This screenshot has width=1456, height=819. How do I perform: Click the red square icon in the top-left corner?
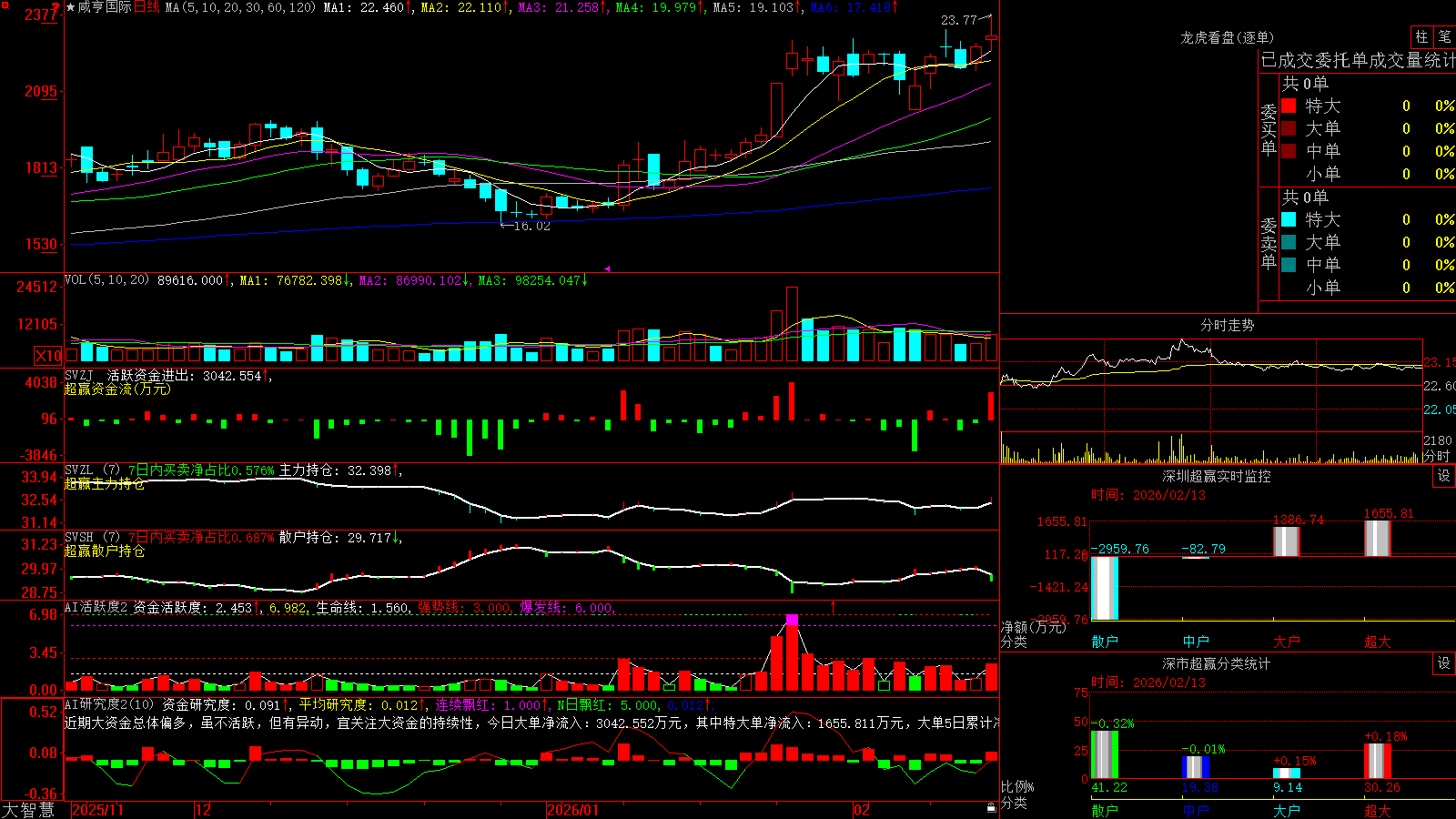(5, 5)
